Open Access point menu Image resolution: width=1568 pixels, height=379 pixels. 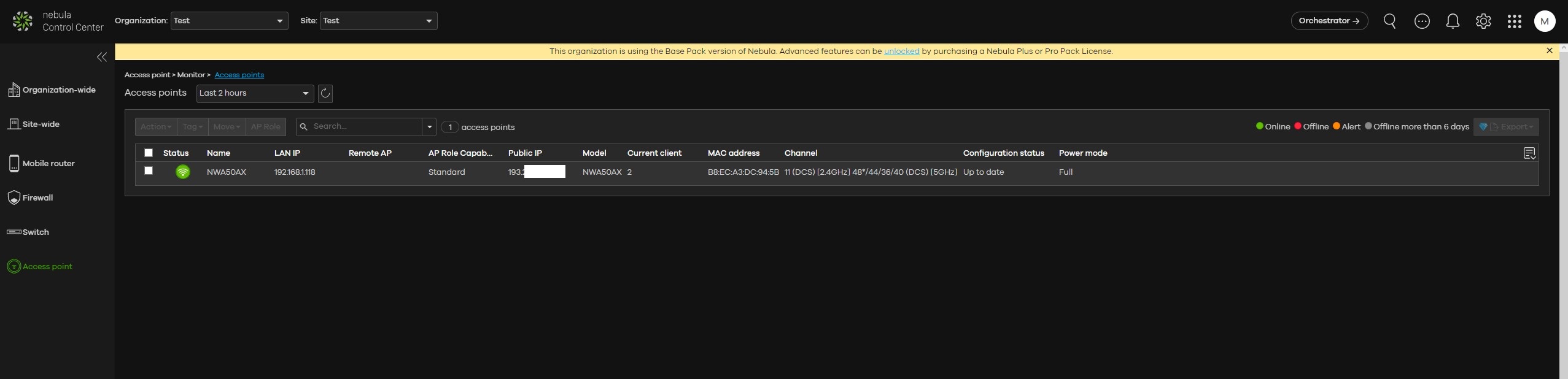point(47,266)
